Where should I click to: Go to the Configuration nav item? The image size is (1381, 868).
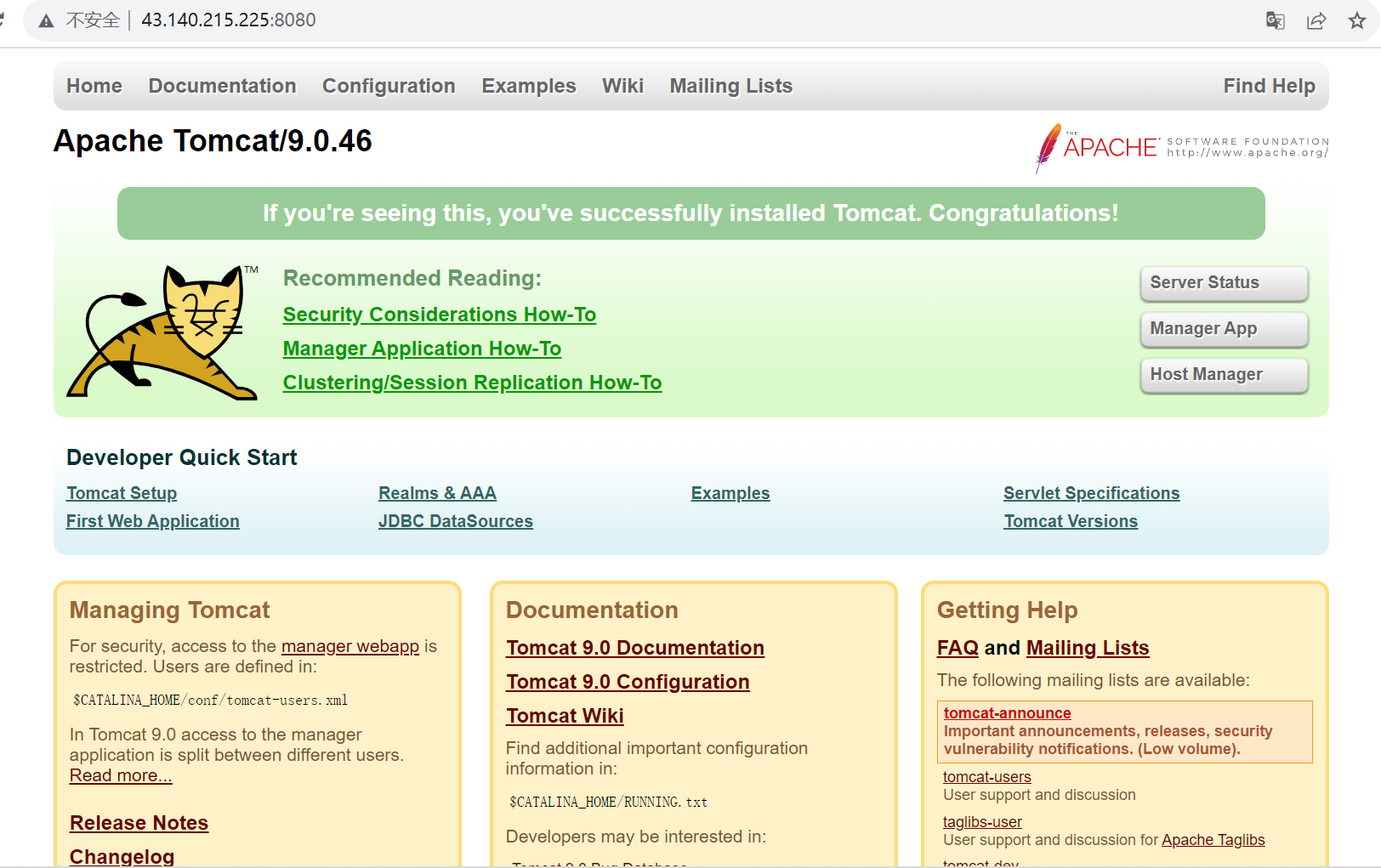coord(389,86)
